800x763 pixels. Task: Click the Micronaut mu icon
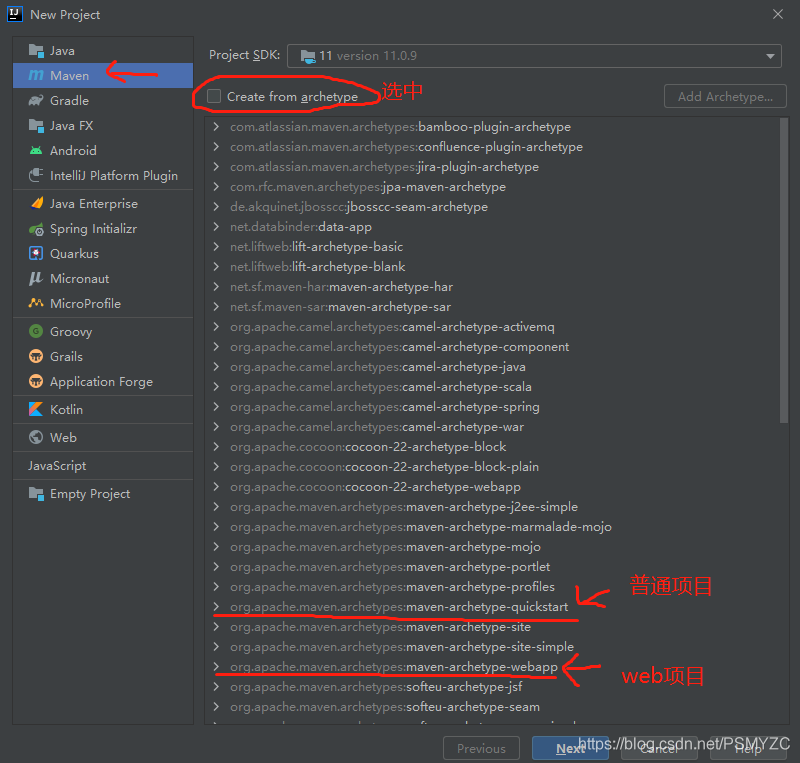pos(36,279)
